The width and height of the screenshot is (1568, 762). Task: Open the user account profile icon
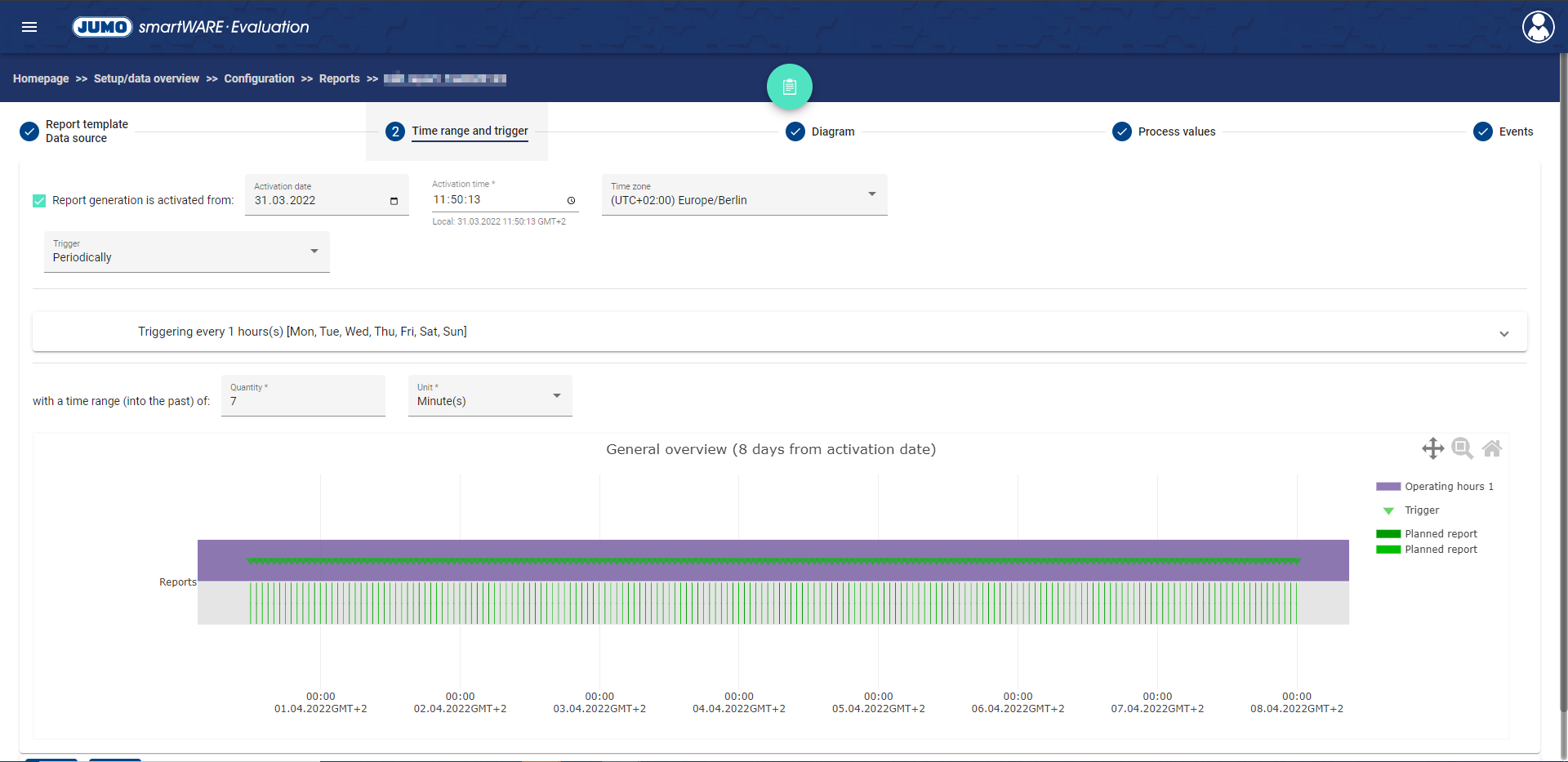pos(1538,27)
